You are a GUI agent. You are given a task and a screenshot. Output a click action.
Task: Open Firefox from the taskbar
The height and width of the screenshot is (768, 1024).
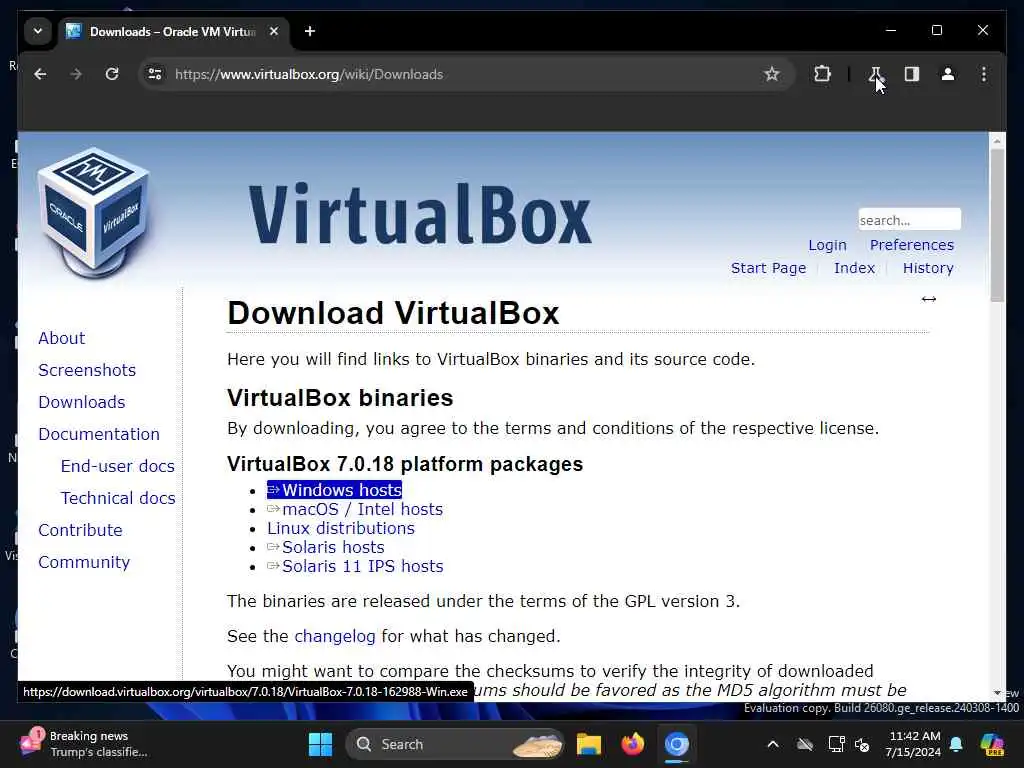(x=632, y=744)
